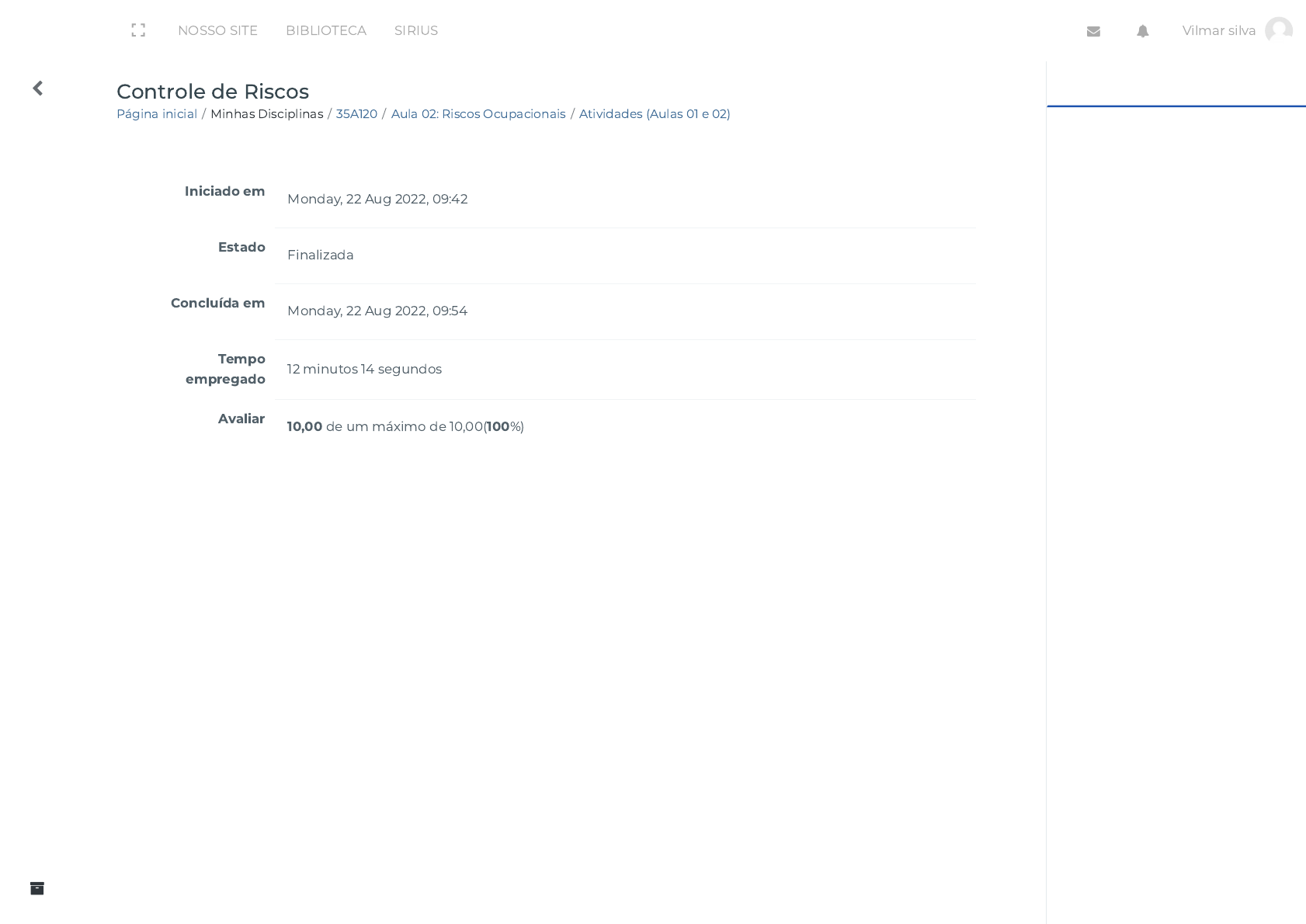Open messages envelope icon
Viewport: 1306px width, 924px height.
click(x=1093, y=31)
